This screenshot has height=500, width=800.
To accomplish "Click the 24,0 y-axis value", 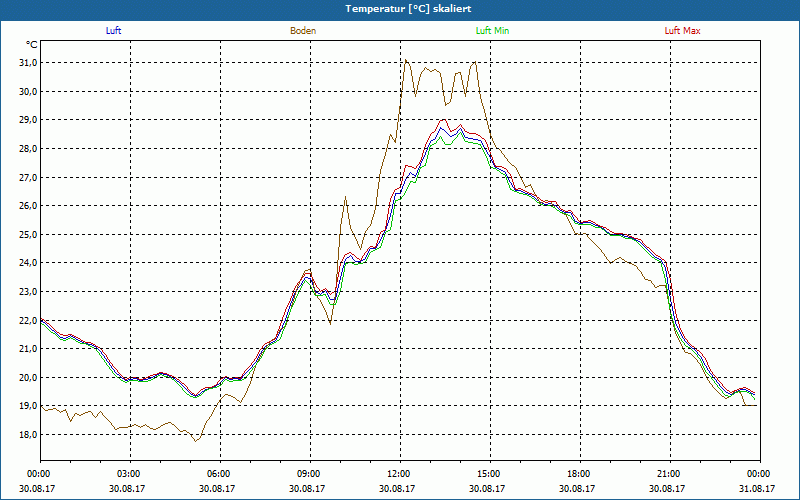I will [x=28, y=263].
